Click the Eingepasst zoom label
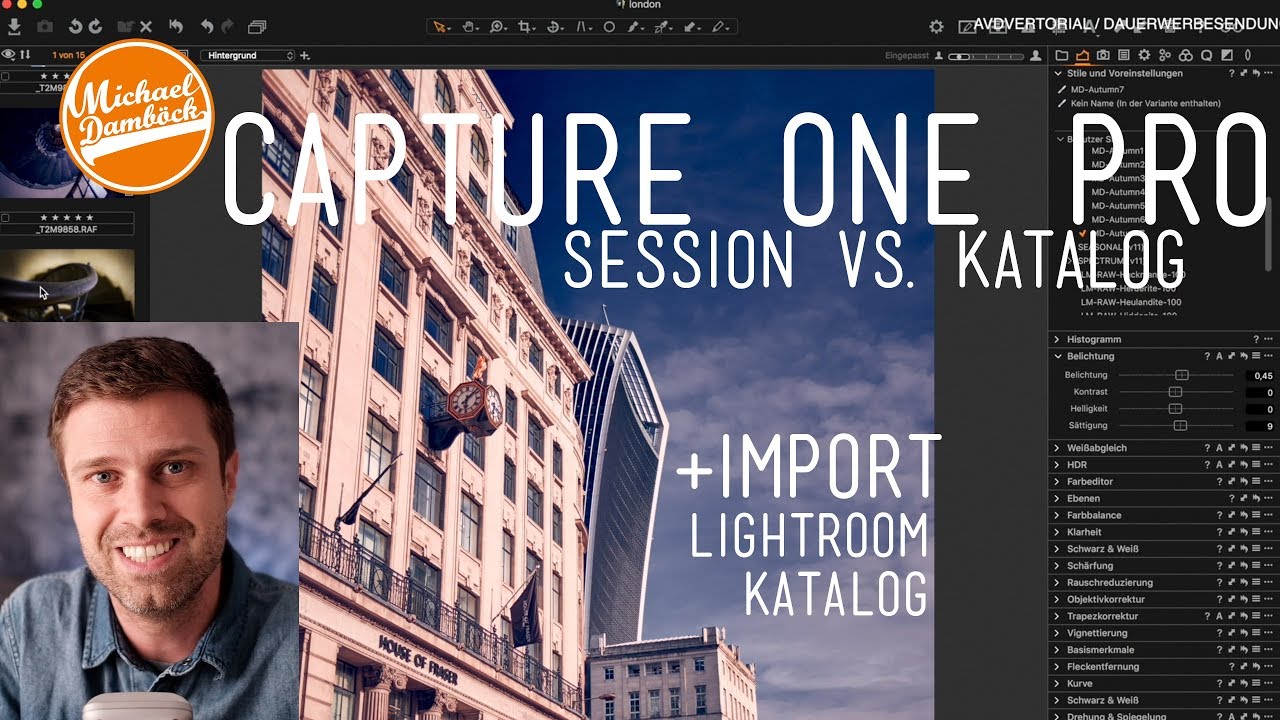This screenshot has width=1280, height=720. coord(907,56)
